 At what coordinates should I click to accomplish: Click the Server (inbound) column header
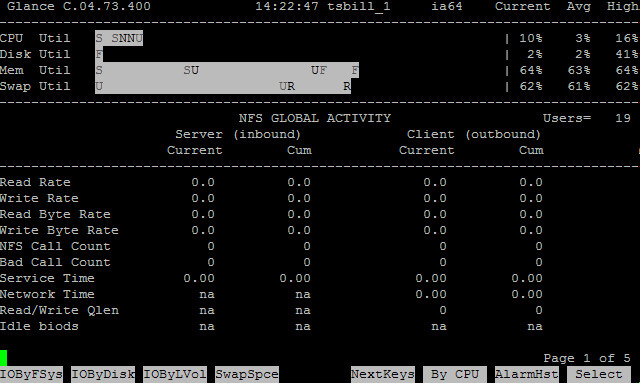(238, 134)
